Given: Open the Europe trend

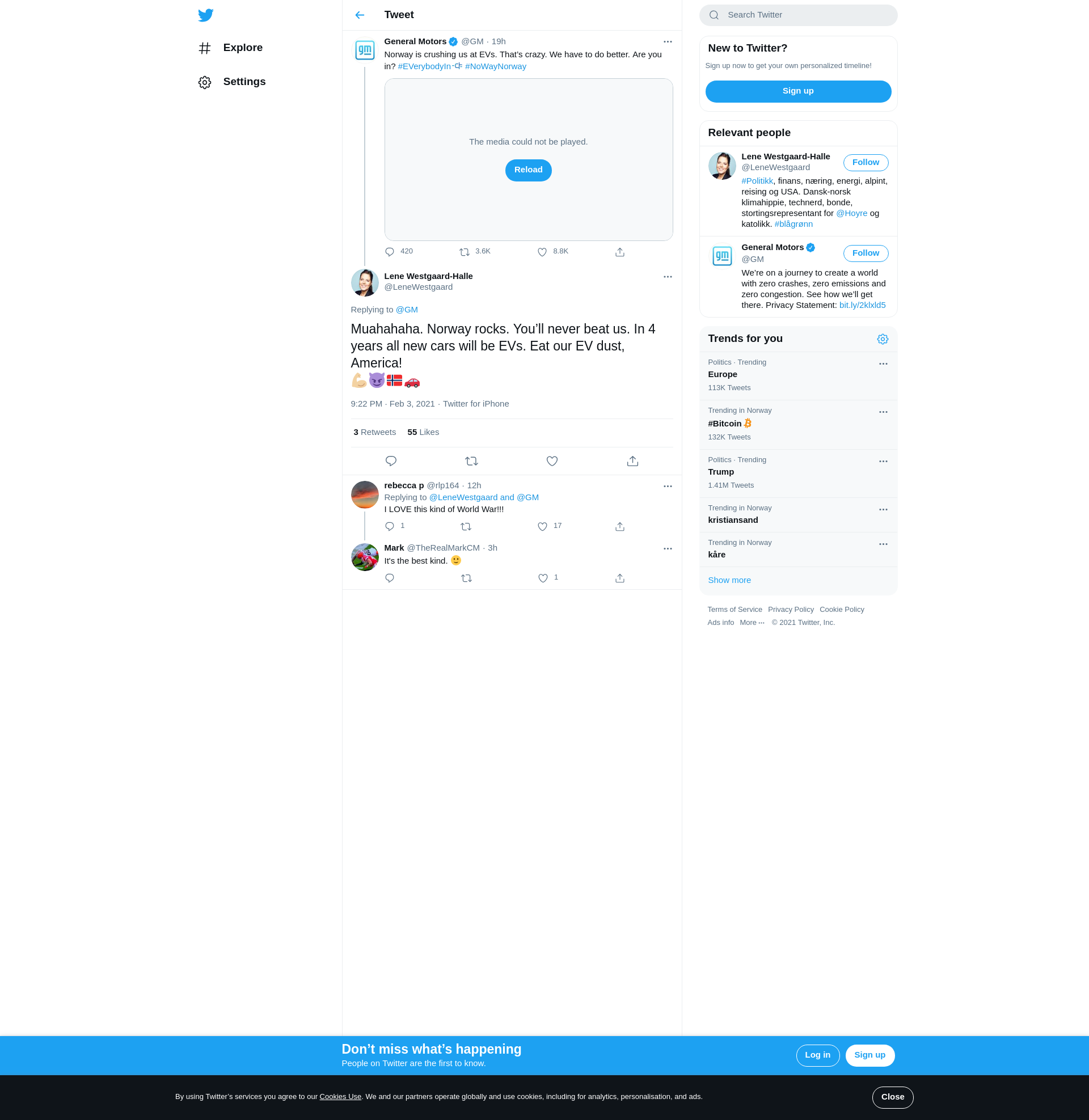Looking at the screenshot, I should tap(798, 375).
